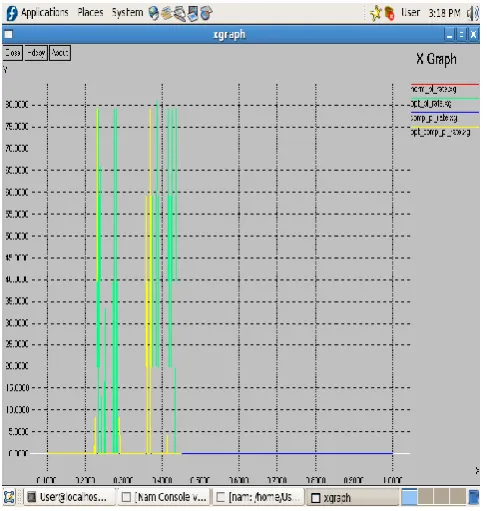This screenshot has height=511, width=487.
Task: Click the Show Desktop icon in taskbar
Action: point(9,497)
